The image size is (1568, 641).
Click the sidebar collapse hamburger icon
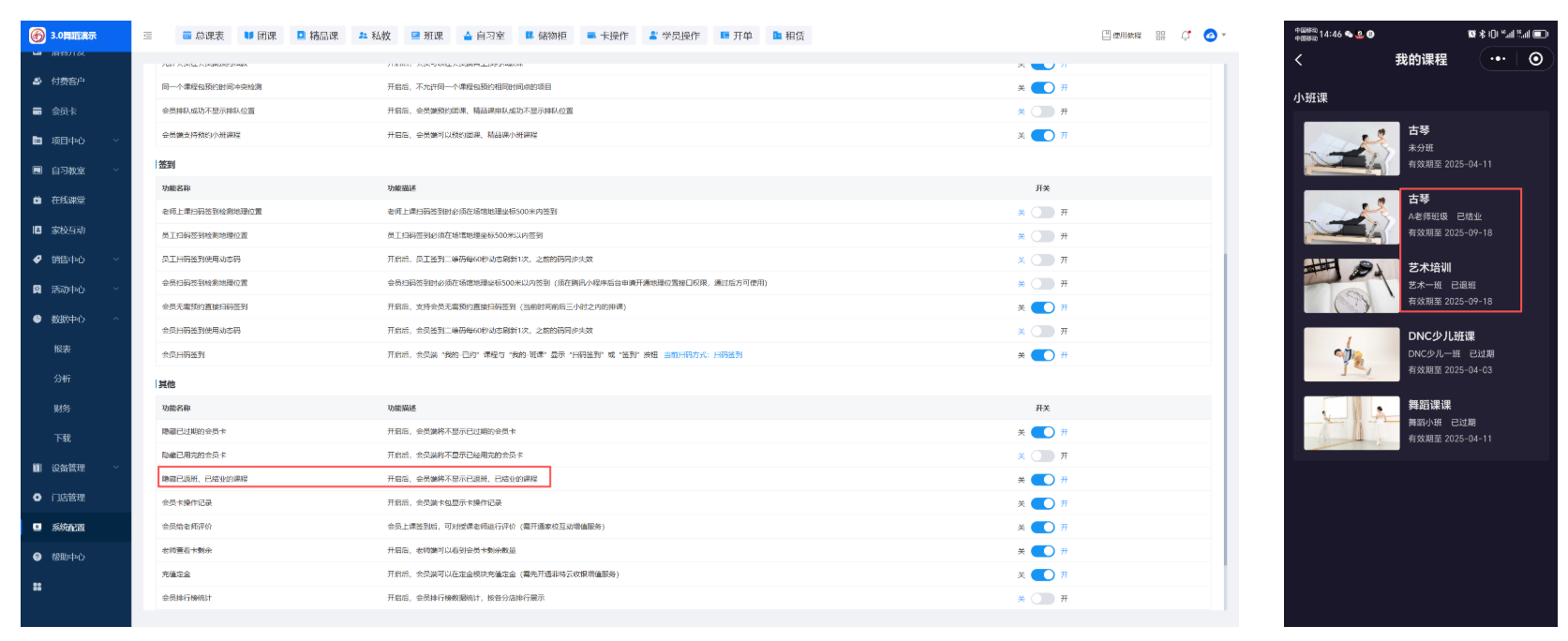click(x=147, y=36)
